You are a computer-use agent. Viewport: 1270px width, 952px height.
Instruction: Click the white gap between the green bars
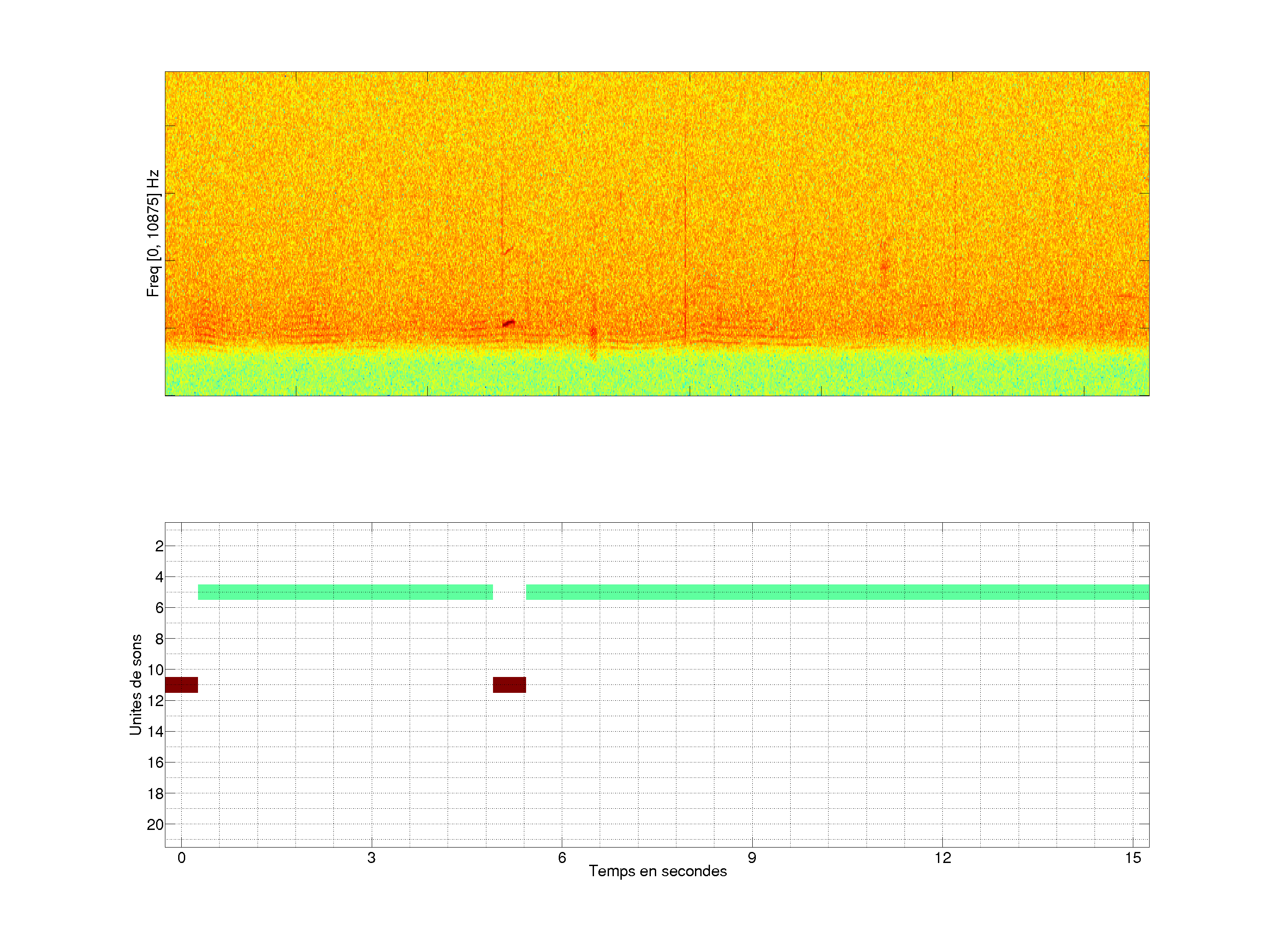click(x=509, y=591)
